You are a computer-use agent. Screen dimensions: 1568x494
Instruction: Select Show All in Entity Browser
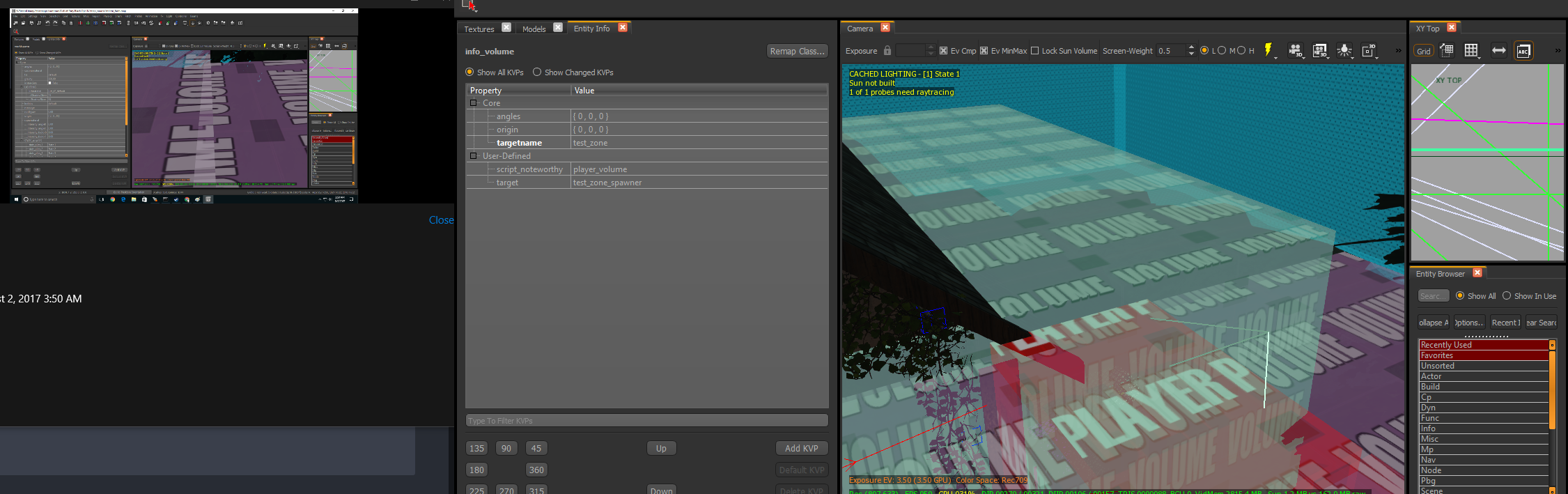(1460, 295)
